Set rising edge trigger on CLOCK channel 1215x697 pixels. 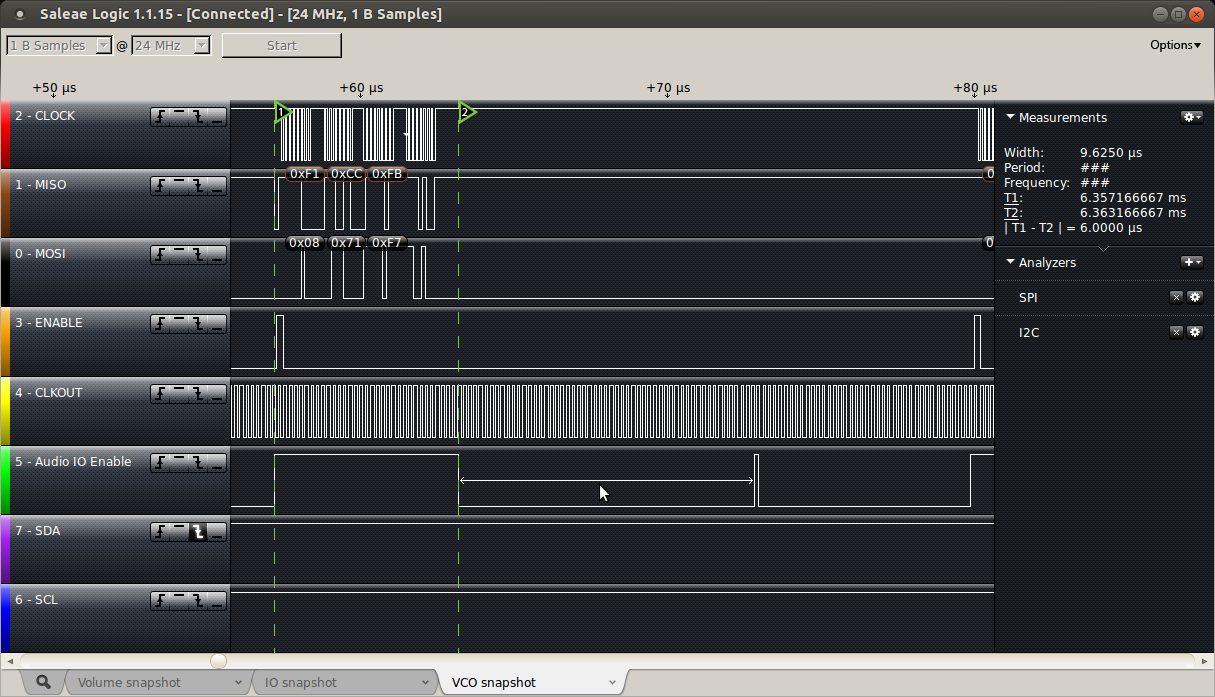pyautogui.click(x=161, y=117)
